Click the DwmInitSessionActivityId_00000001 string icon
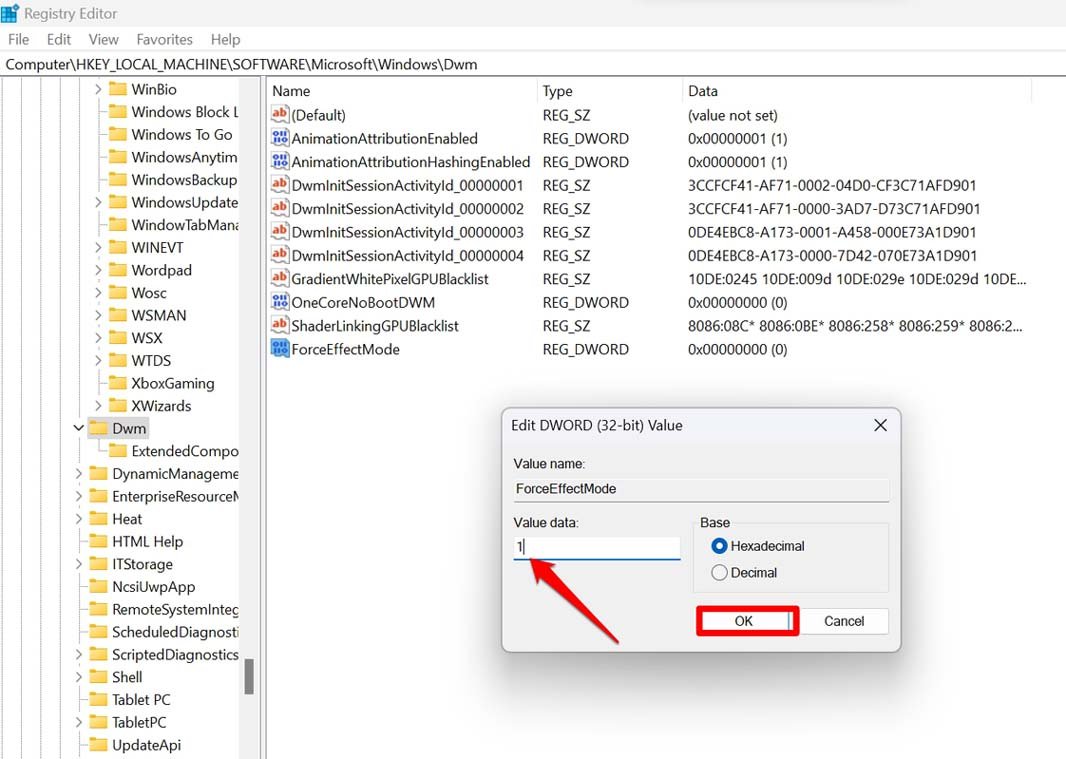1066x759 pixels. [280, 185]
